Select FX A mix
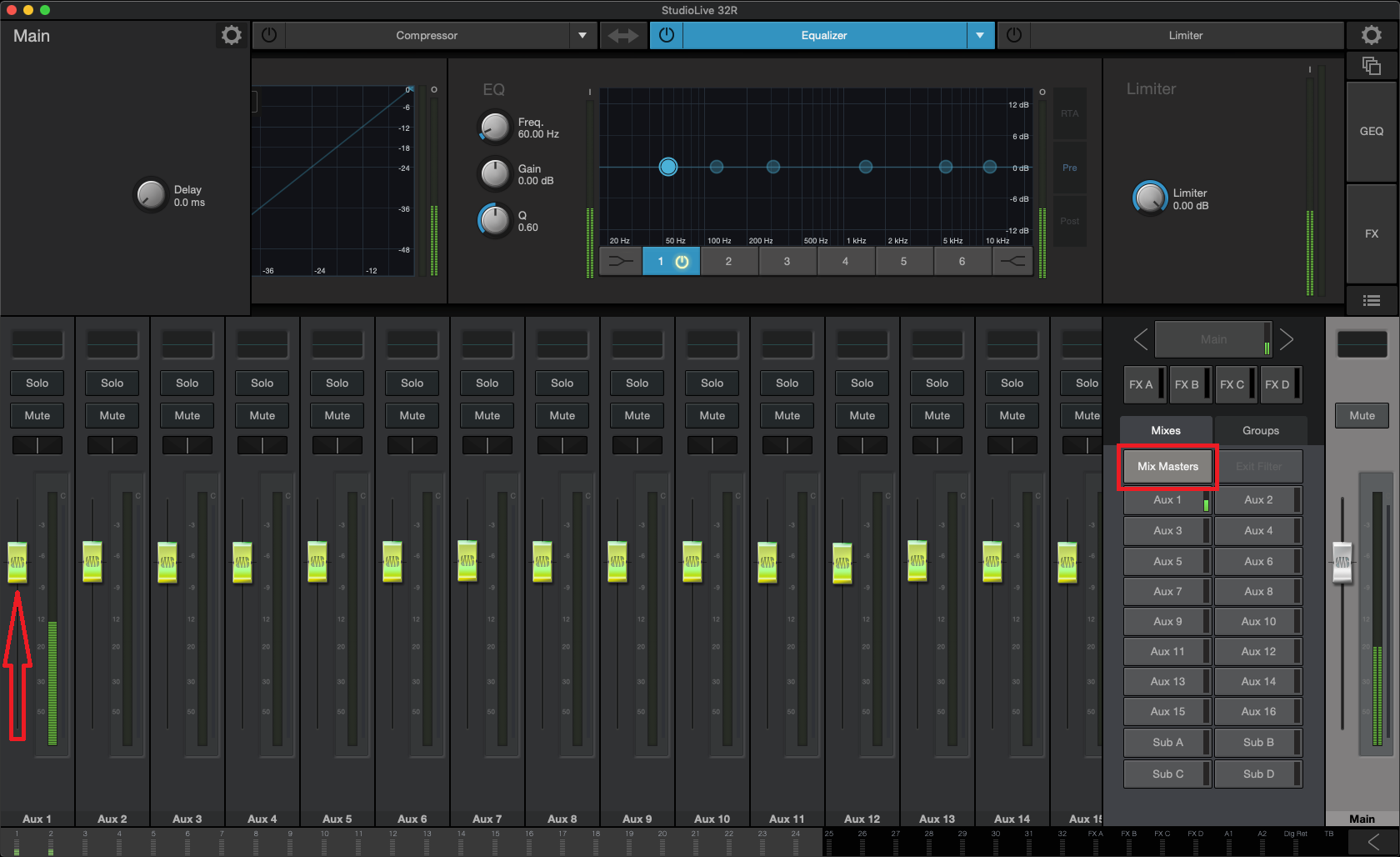The height and width of the screenshot is (857, 1400). [x=1145, y=384]
